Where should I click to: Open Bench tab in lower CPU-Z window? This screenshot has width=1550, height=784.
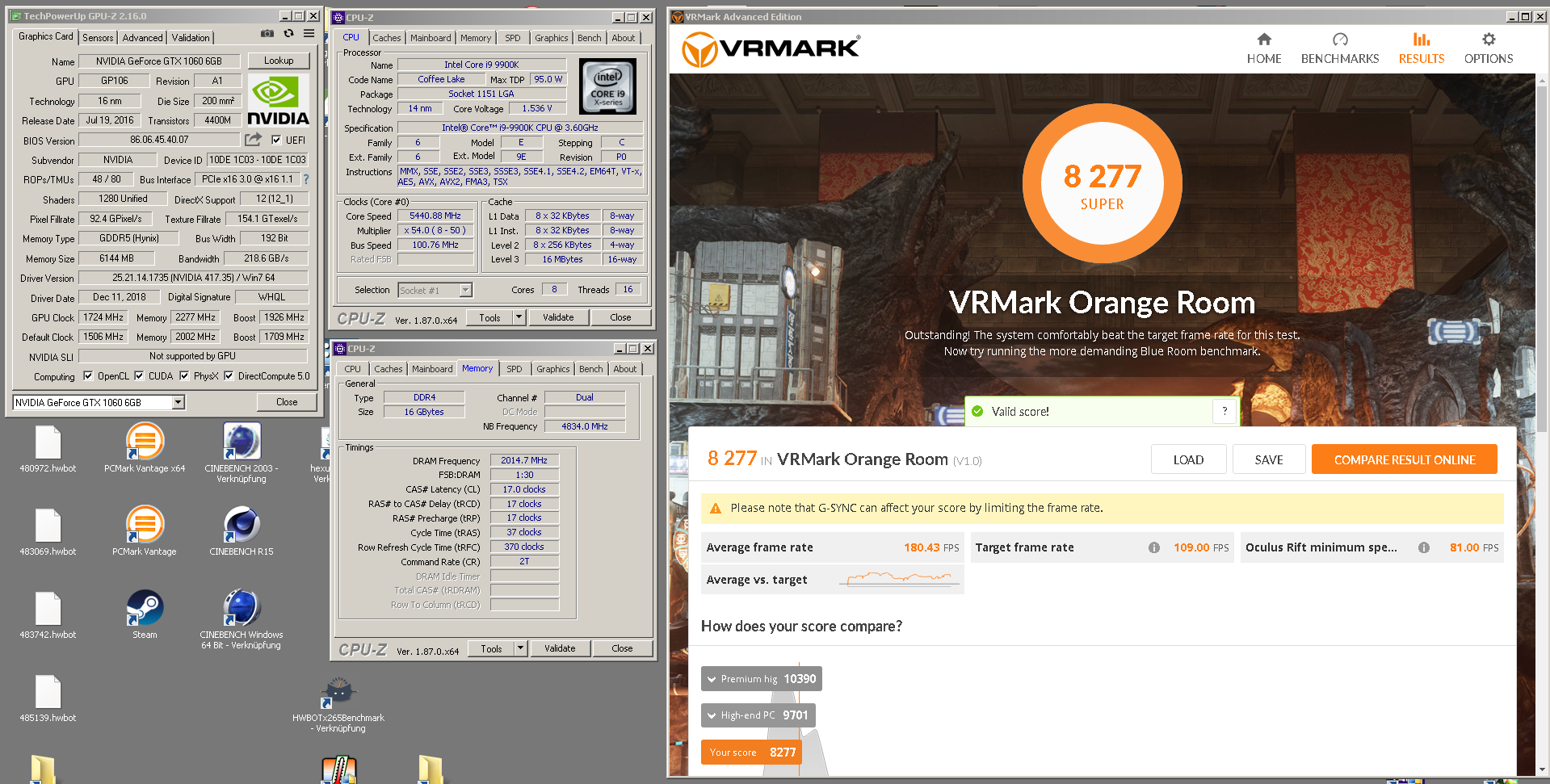pyautogui.click(x=590, y=369)
